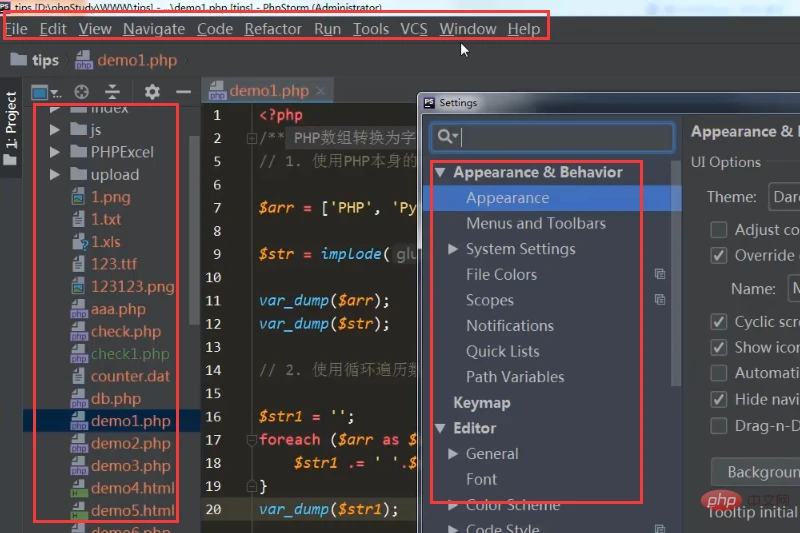The height and width of the screenshot is (533, 800).
Task: Expand General under Editor
Action: coord(453,453)
